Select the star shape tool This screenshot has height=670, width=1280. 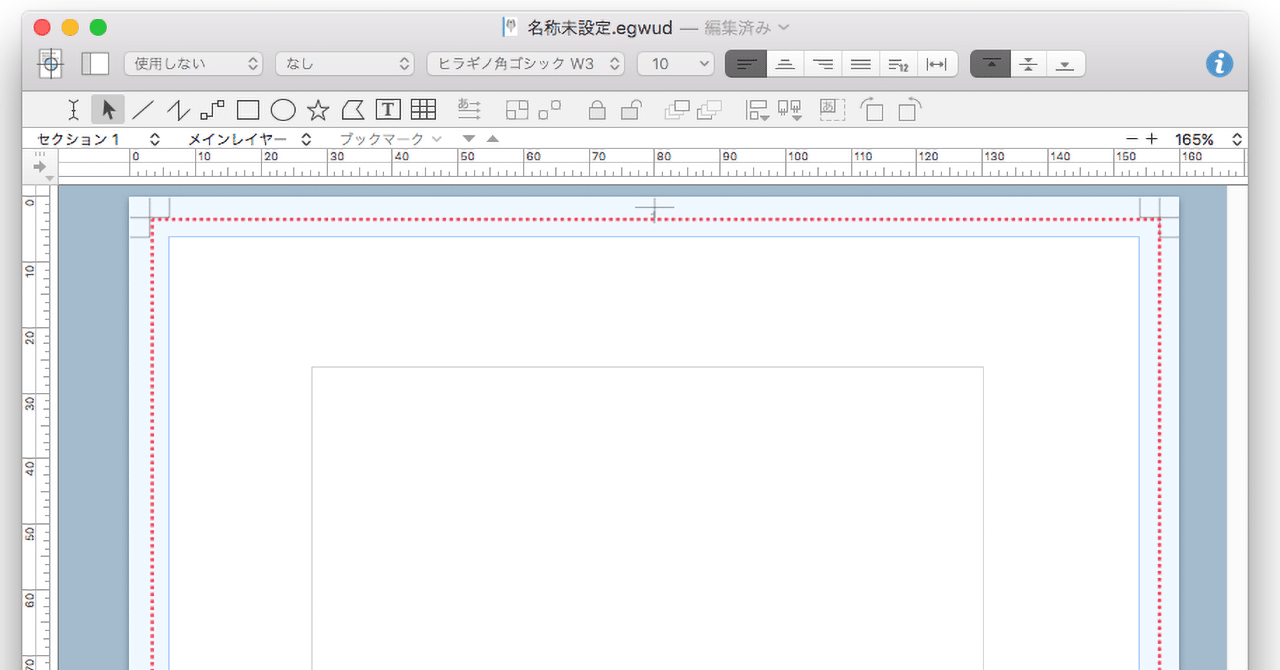click(x=318, y=110)
